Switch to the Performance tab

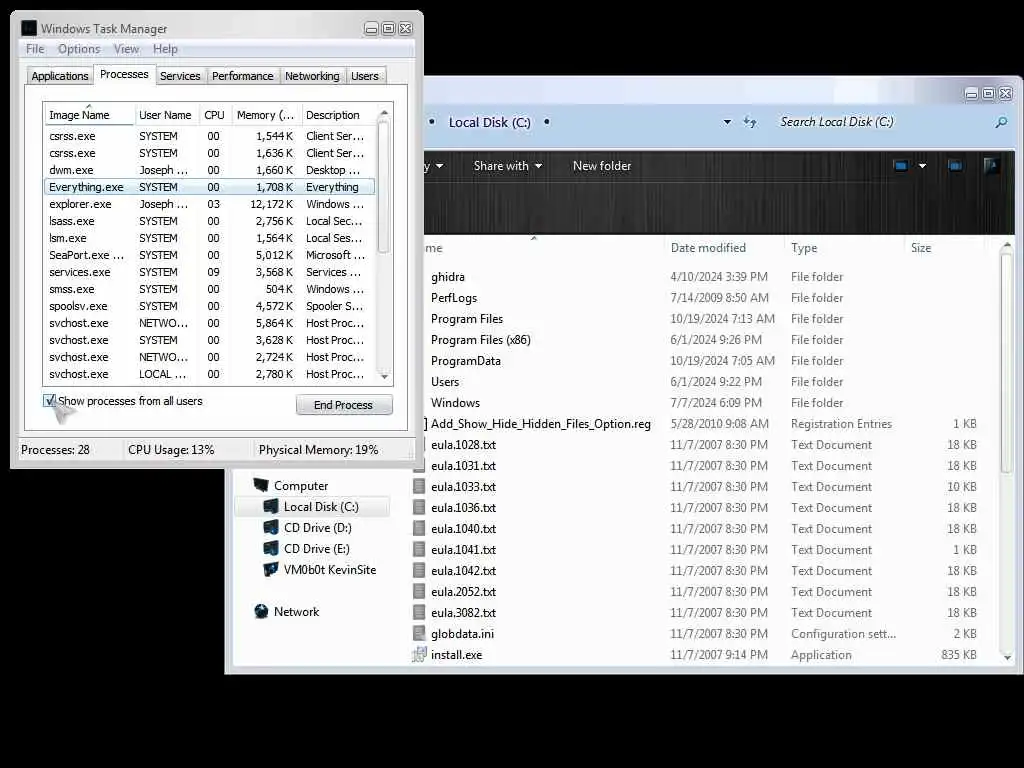242,76
